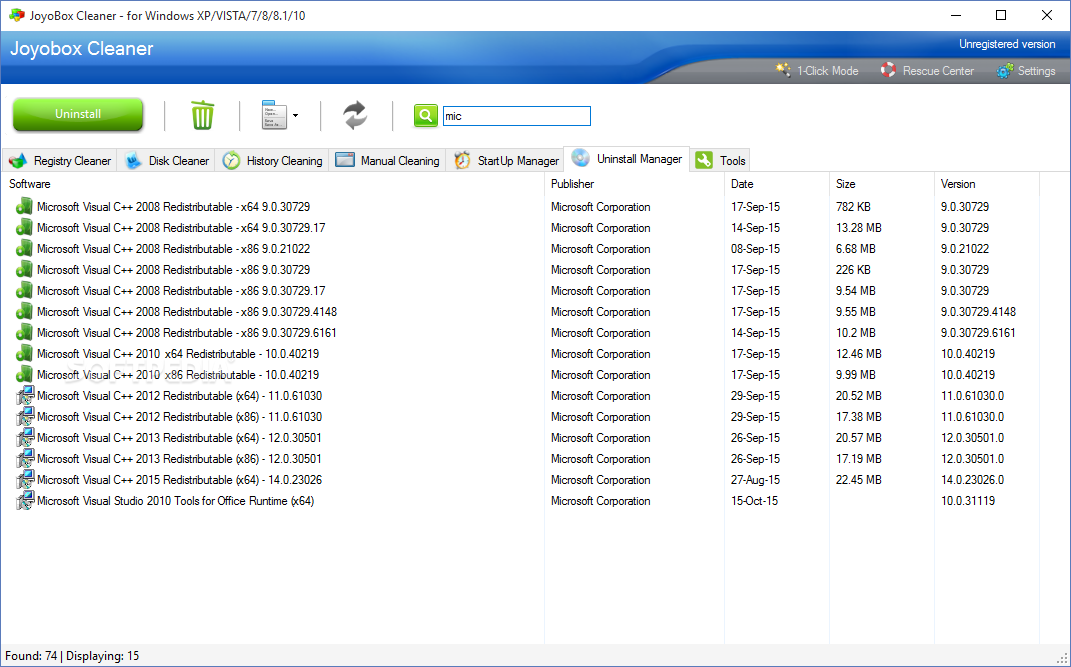Click the 1-Click Mode wand icon
The width and height of the screenshot is (1071, 667).
tap(783, 70)
